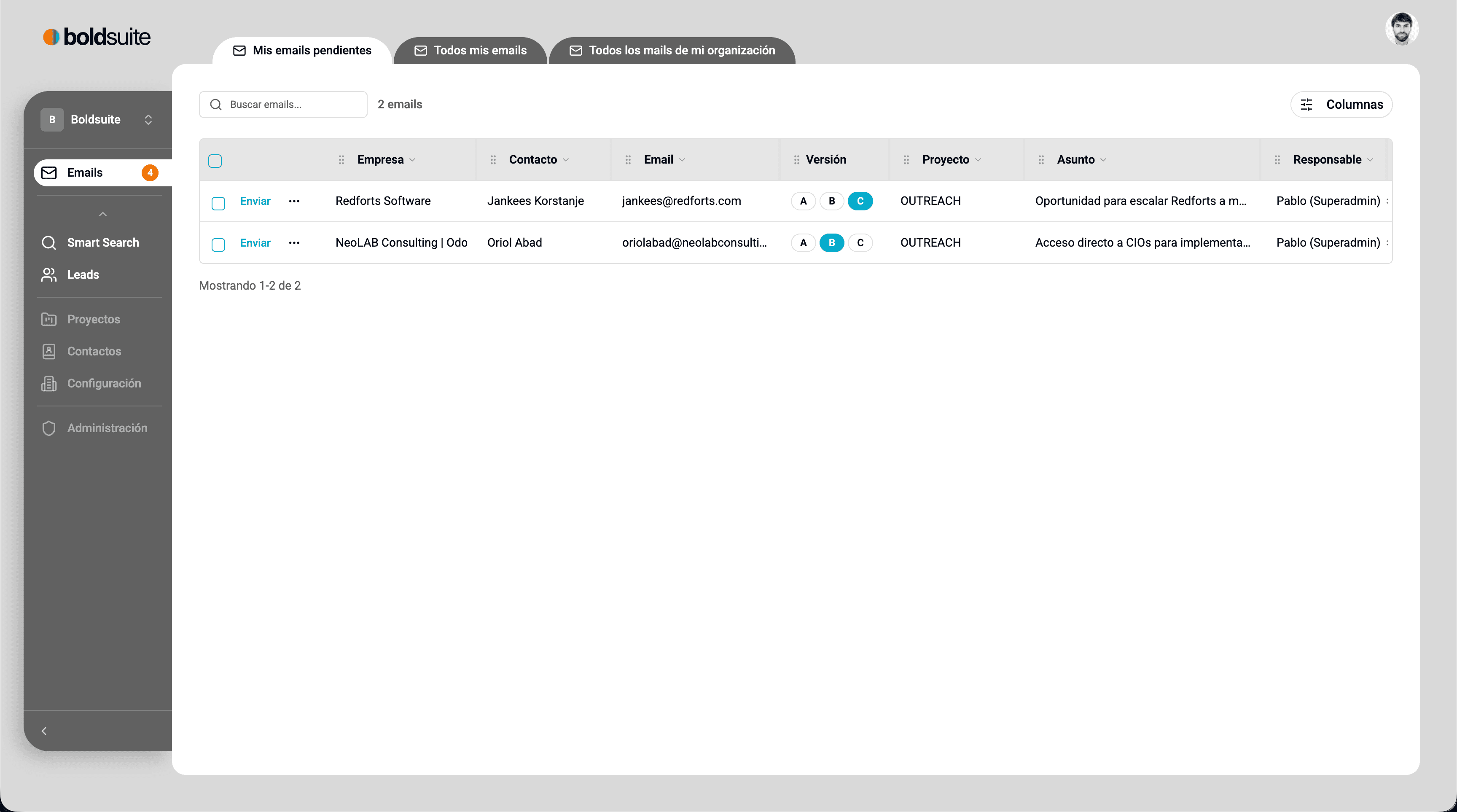
Task: Click the orange 4 notification badge
Action: (150, 172)
